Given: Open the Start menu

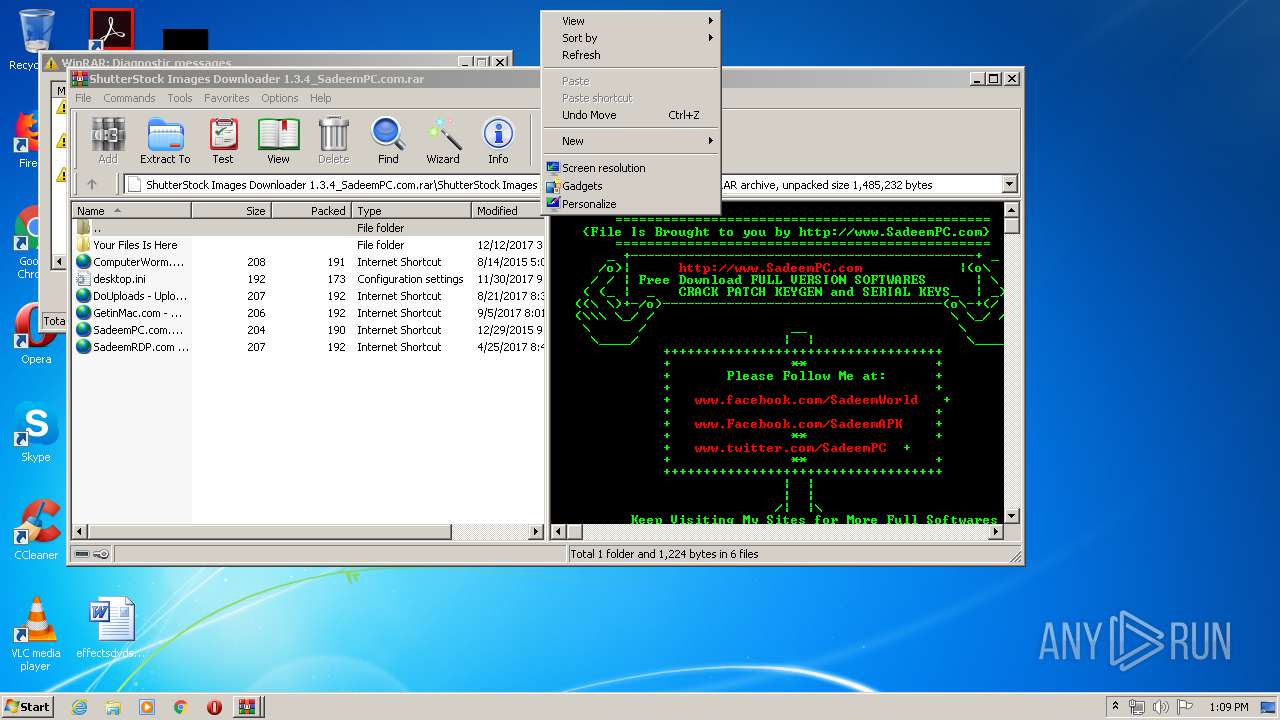Looking at the screenshot, I should (x=27, y=706).
